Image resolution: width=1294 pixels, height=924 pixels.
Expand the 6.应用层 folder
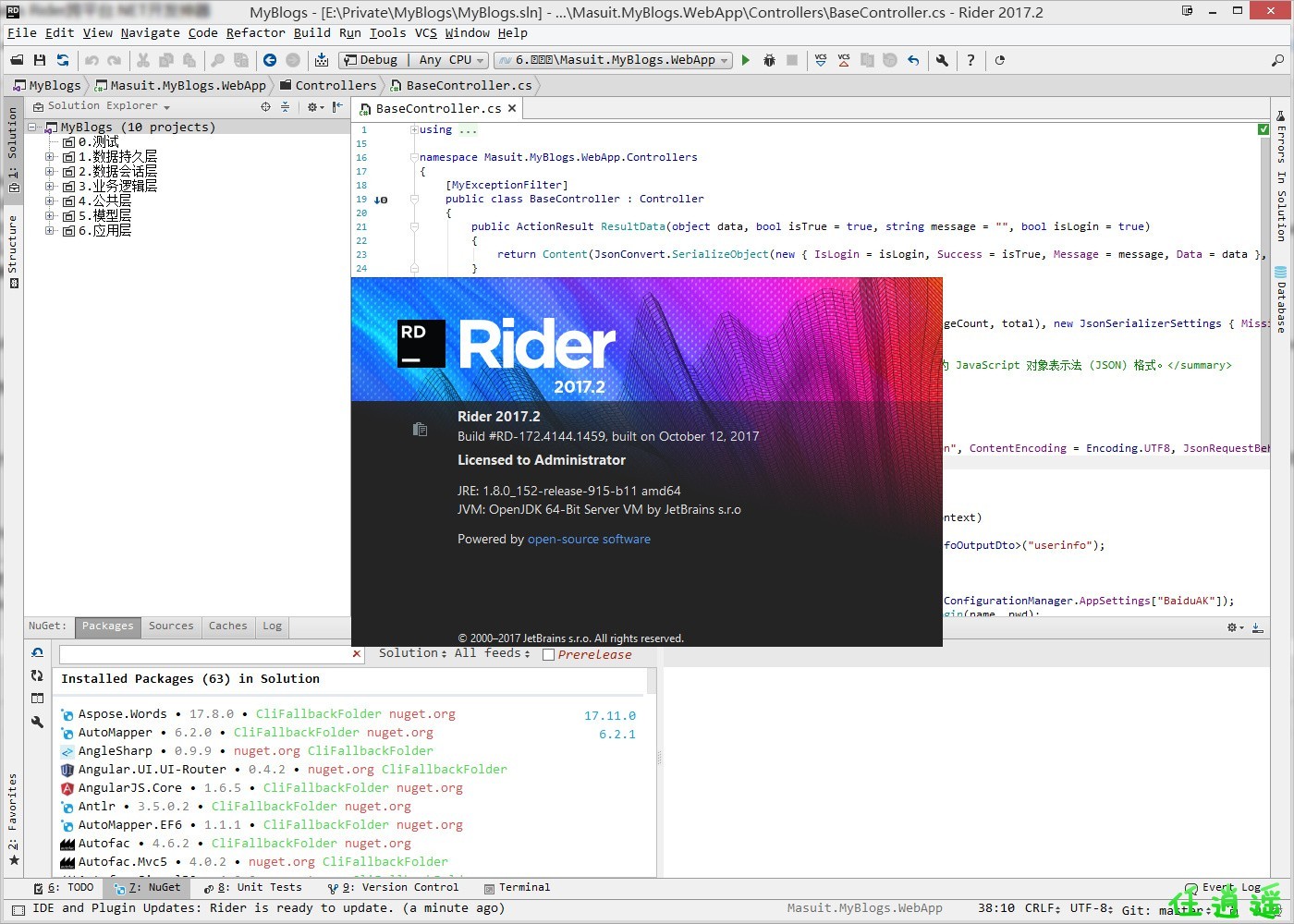50,231
